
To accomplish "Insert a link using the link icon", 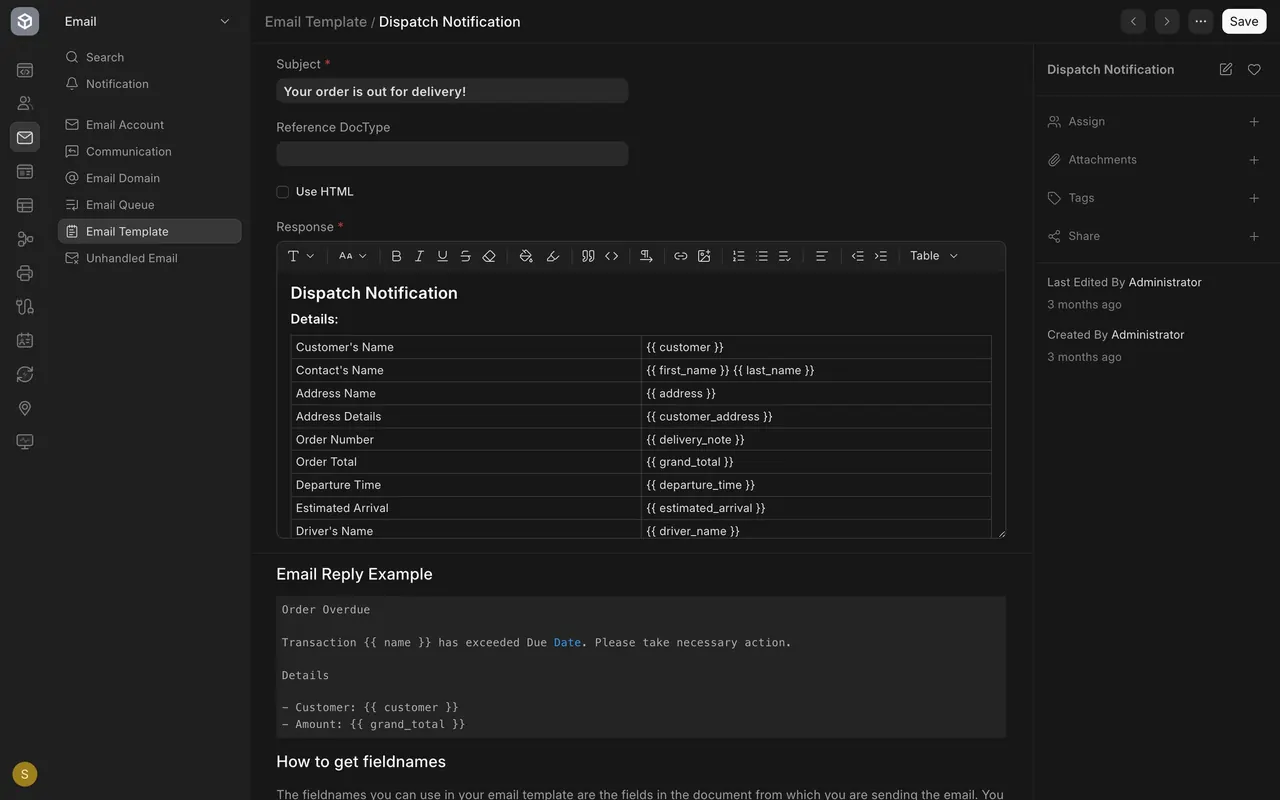I will pos(681,256).
